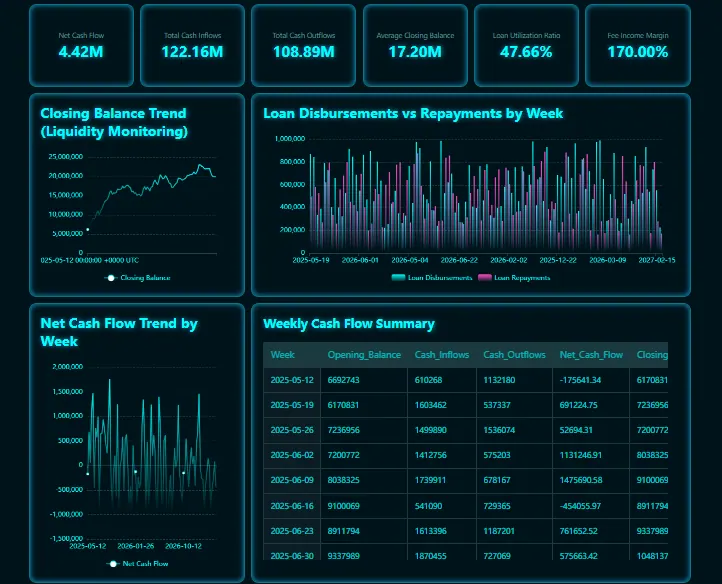This screenshot has height=584, width=722.
Task: Sort by Net_Cash_Flow column header
Action: 591,355
